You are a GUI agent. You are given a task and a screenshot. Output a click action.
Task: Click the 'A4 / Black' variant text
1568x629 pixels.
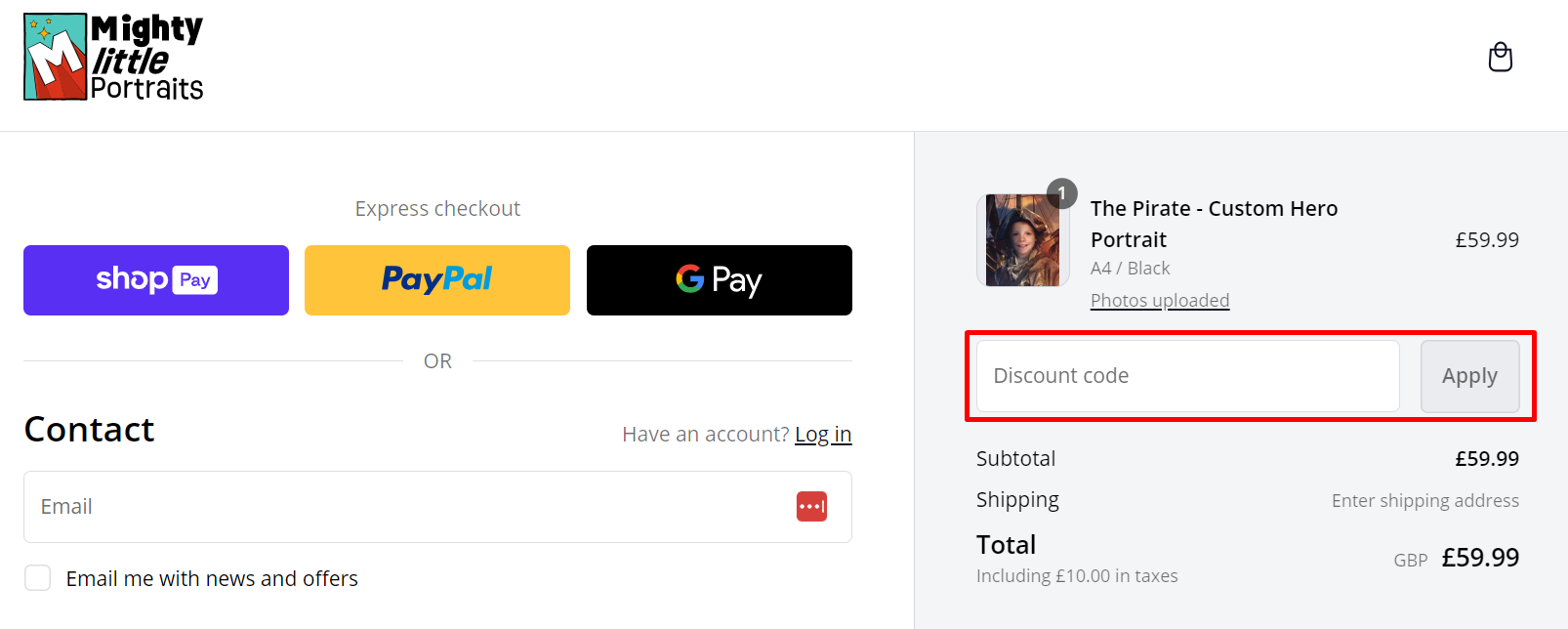click(x=1130, y=269)
